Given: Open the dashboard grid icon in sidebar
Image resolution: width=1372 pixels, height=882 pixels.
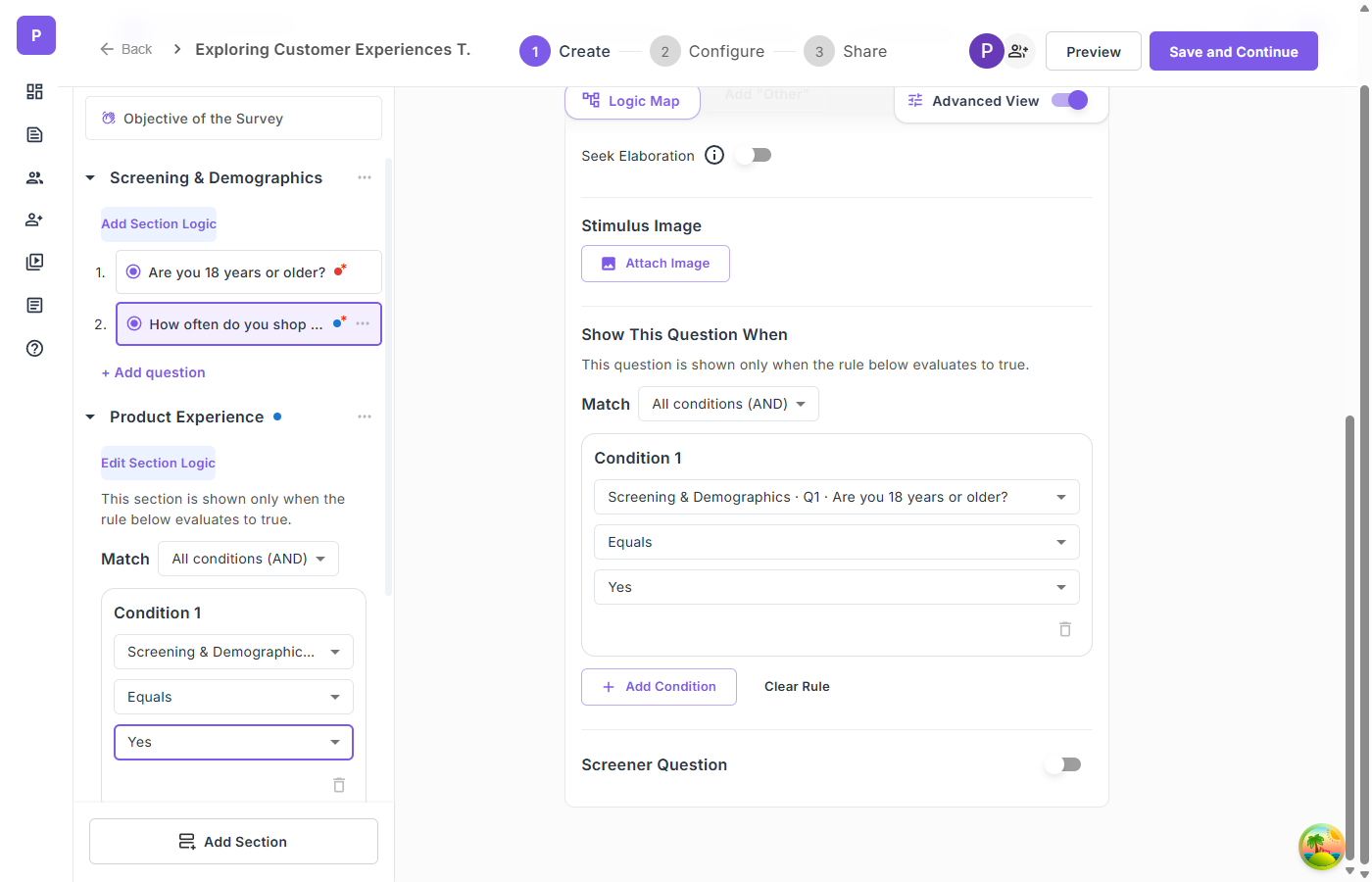Looking at the screenshot, I should click(35, 92).
